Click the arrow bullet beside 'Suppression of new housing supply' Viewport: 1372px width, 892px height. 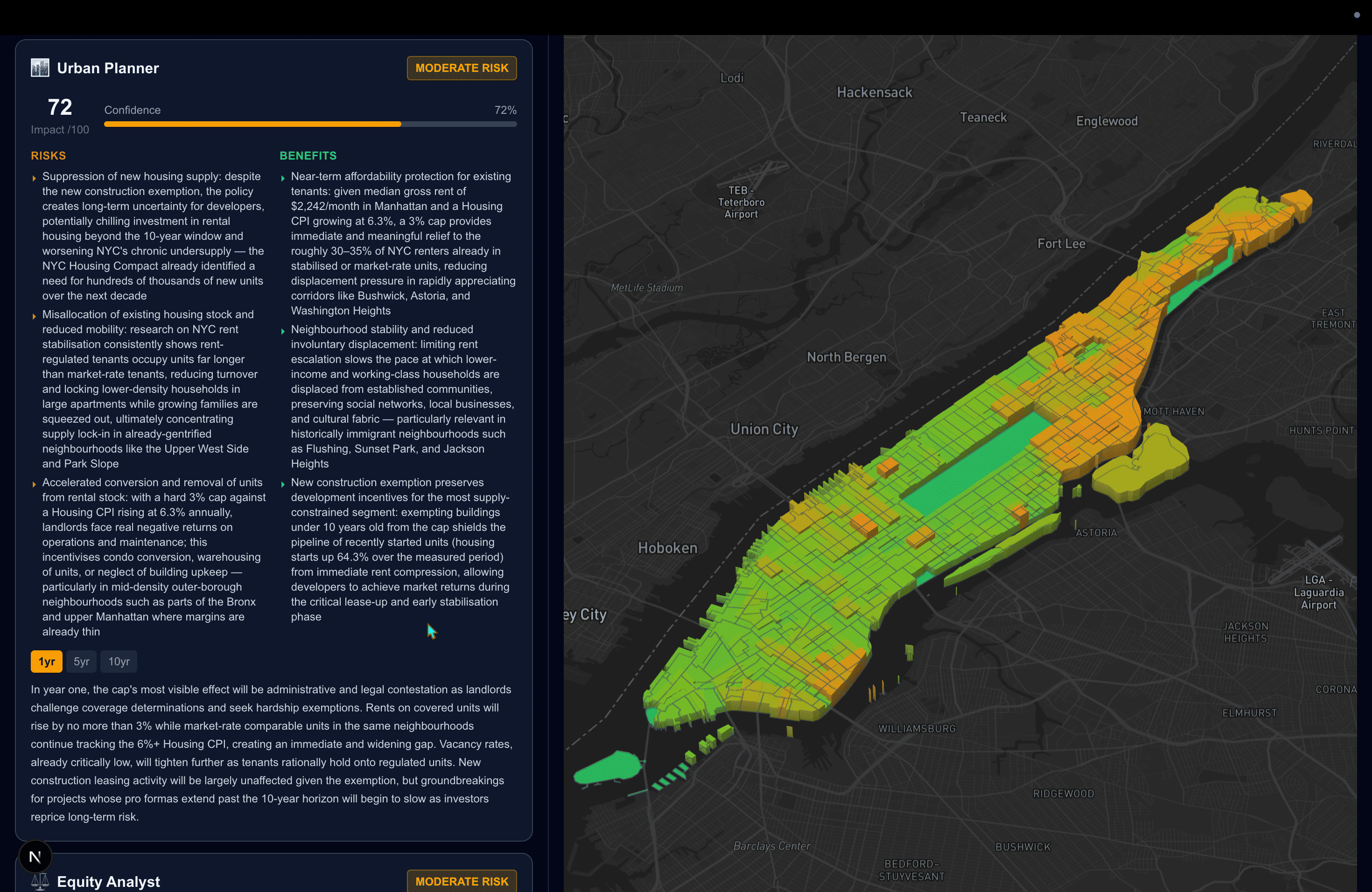tap(35, 178)
